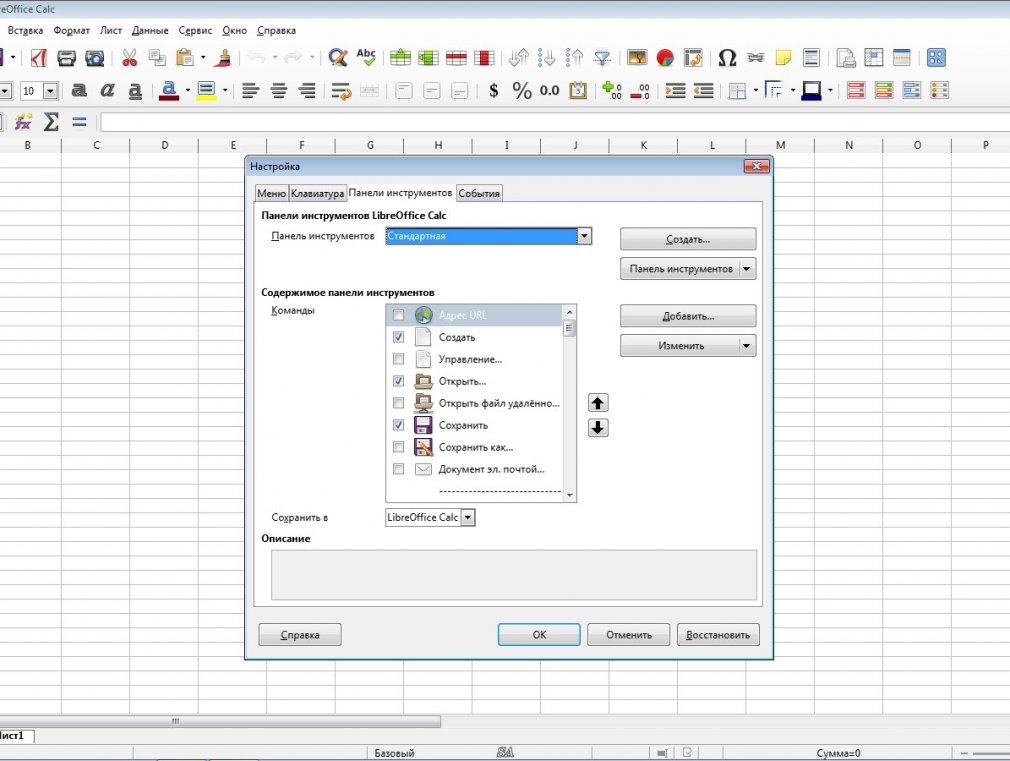
Task: Run the Abc spelling check icon
Action: click(367, 58)
